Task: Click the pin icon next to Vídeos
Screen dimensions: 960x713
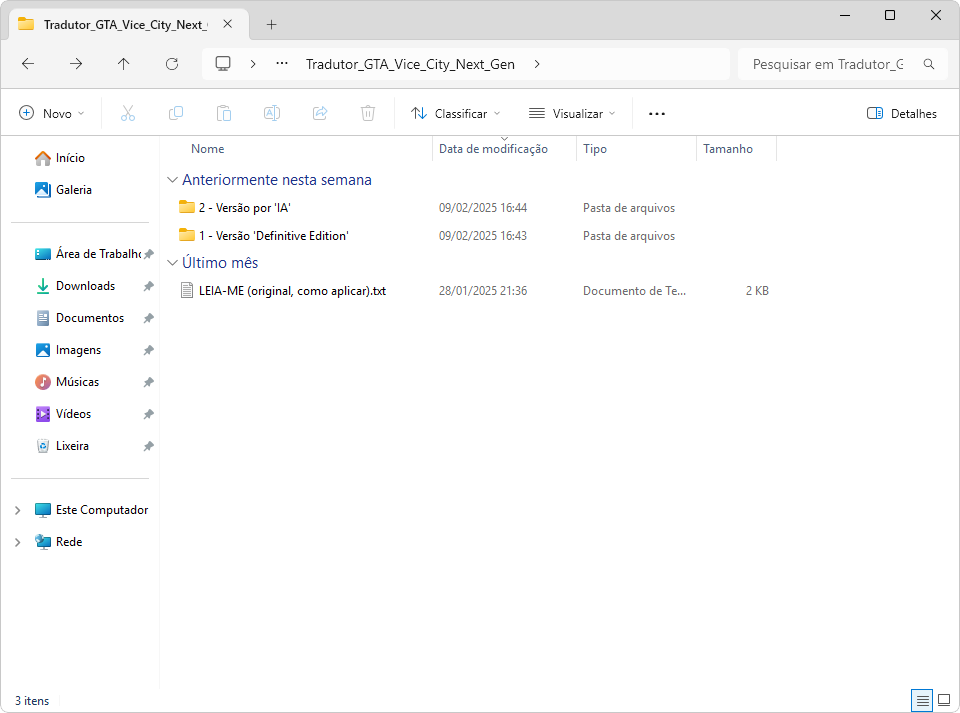Action: tap(148, 414)
